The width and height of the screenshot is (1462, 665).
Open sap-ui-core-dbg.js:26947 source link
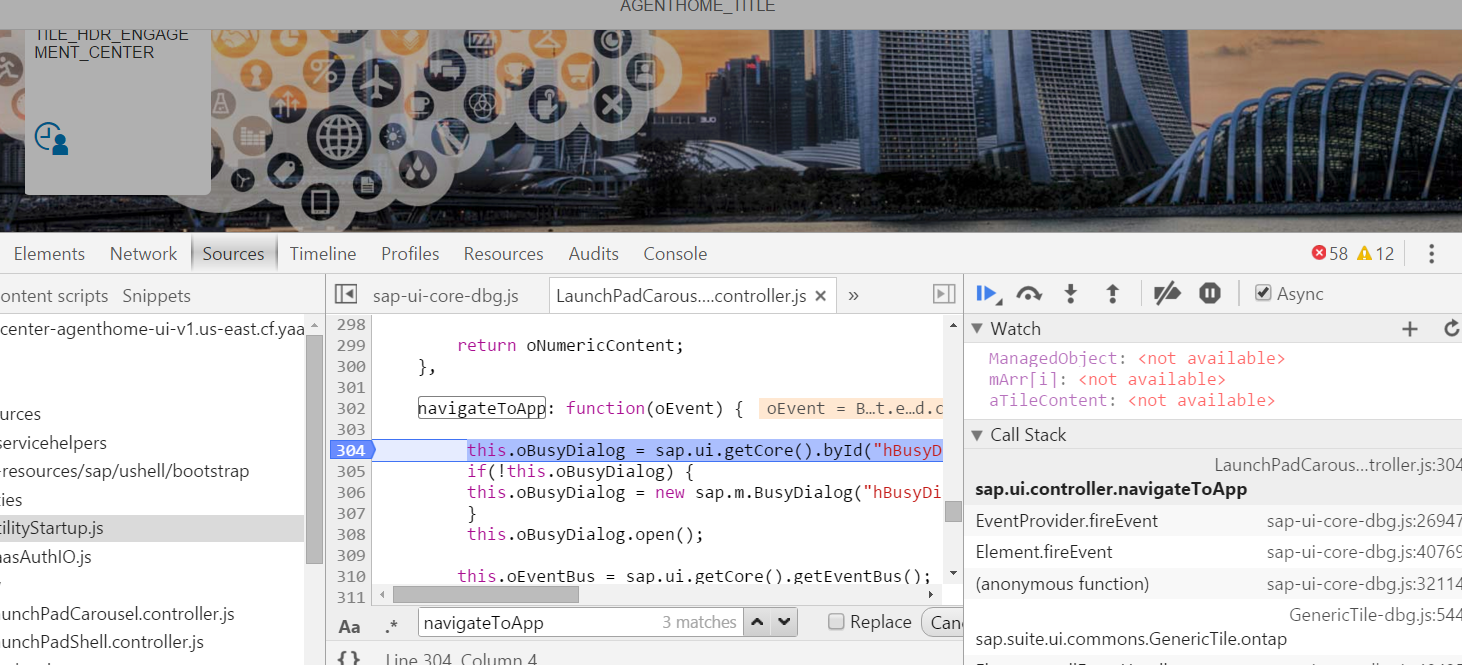(1364, 521)
